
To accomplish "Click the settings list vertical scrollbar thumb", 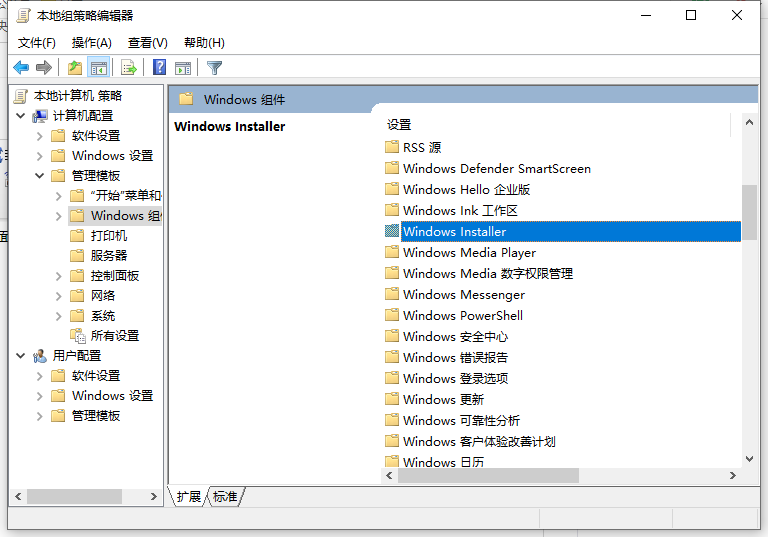I will tap(749, 212).
